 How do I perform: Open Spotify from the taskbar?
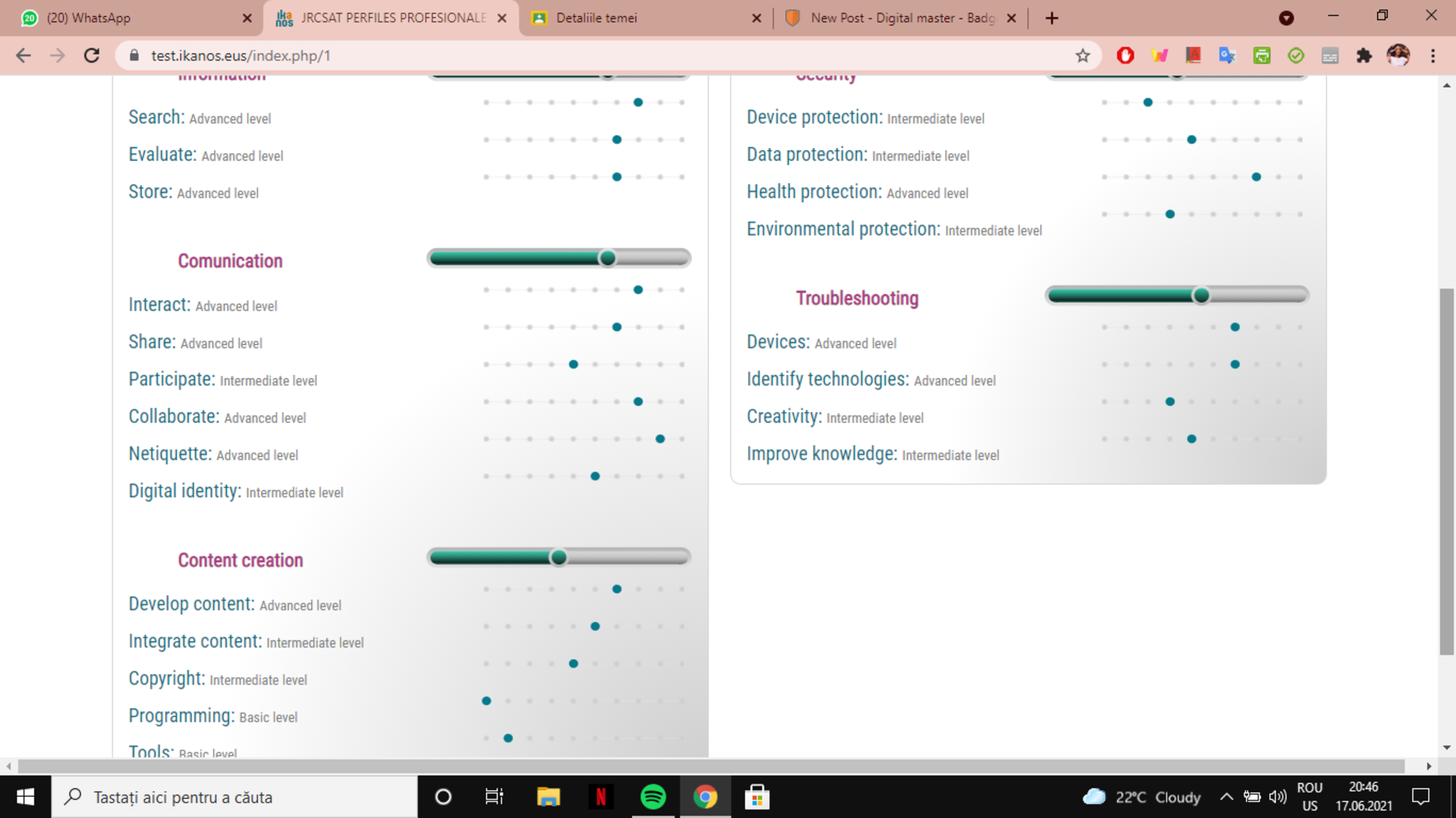(x=653, y=797)
